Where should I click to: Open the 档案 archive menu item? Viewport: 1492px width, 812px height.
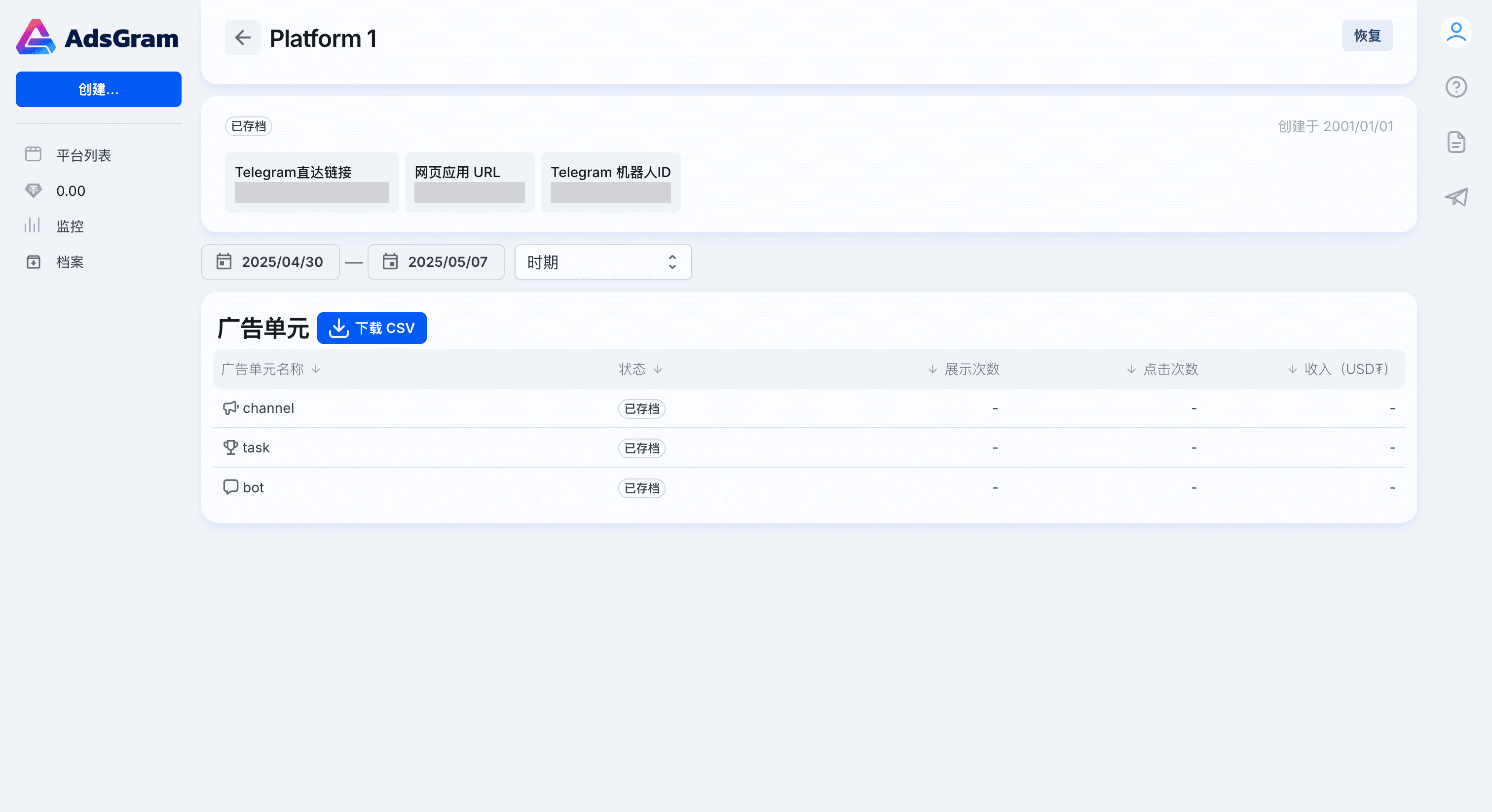click(70, 262)
